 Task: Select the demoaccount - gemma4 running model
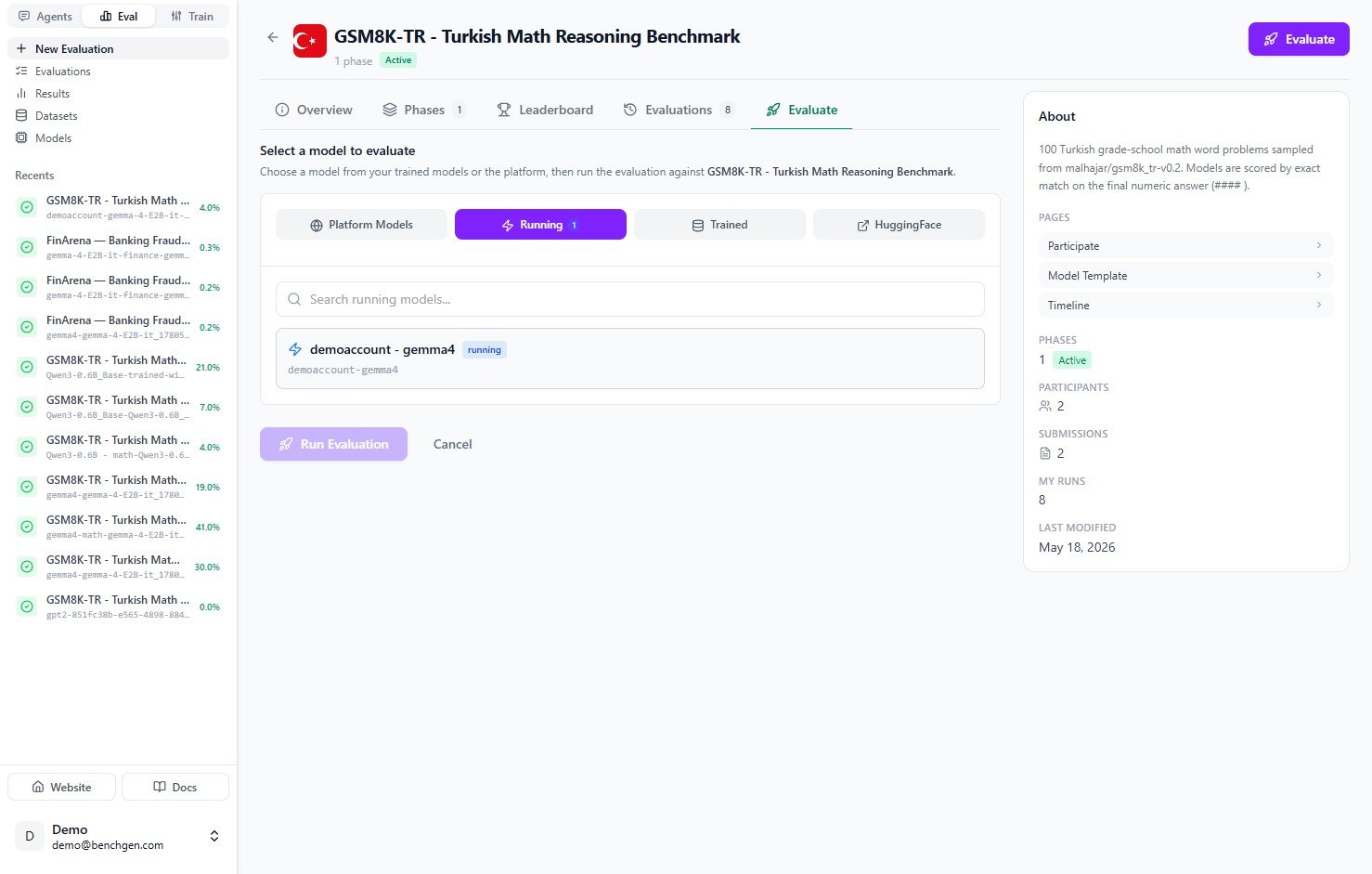tap(630, 359)
